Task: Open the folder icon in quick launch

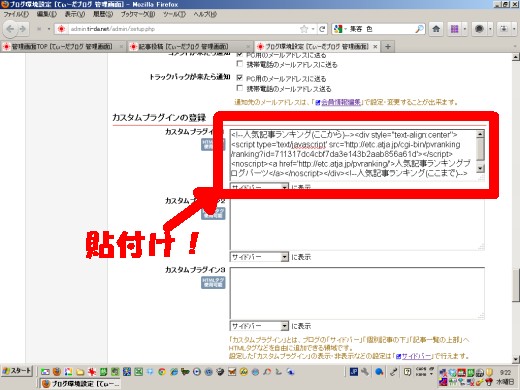Action: pyautogui.click(x=80, y=372)
